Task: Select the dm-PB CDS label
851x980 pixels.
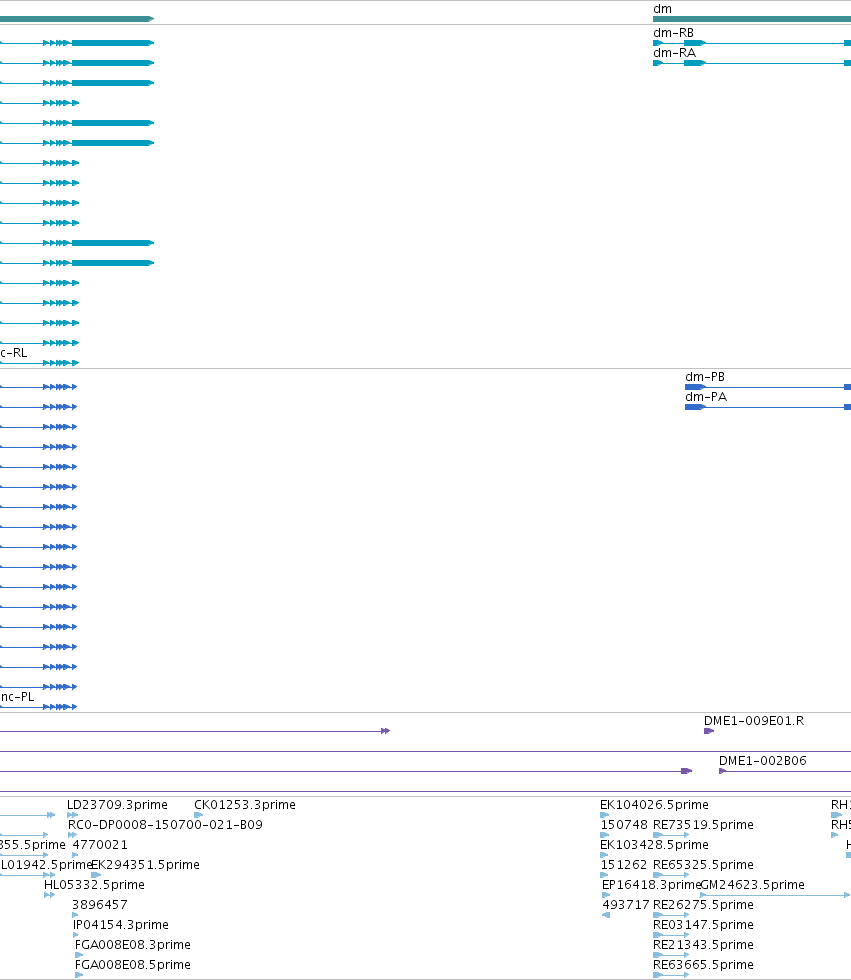Action: (x=705, y=377)
